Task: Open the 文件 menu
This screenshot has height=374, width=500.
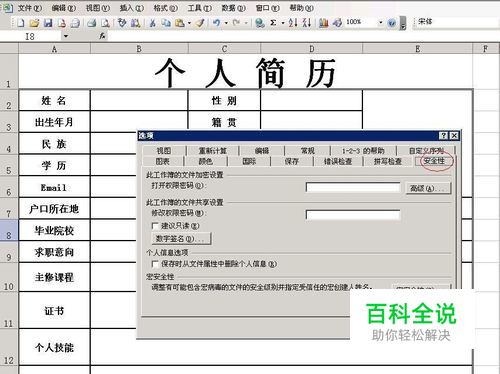Action: (x=30, y=8)
